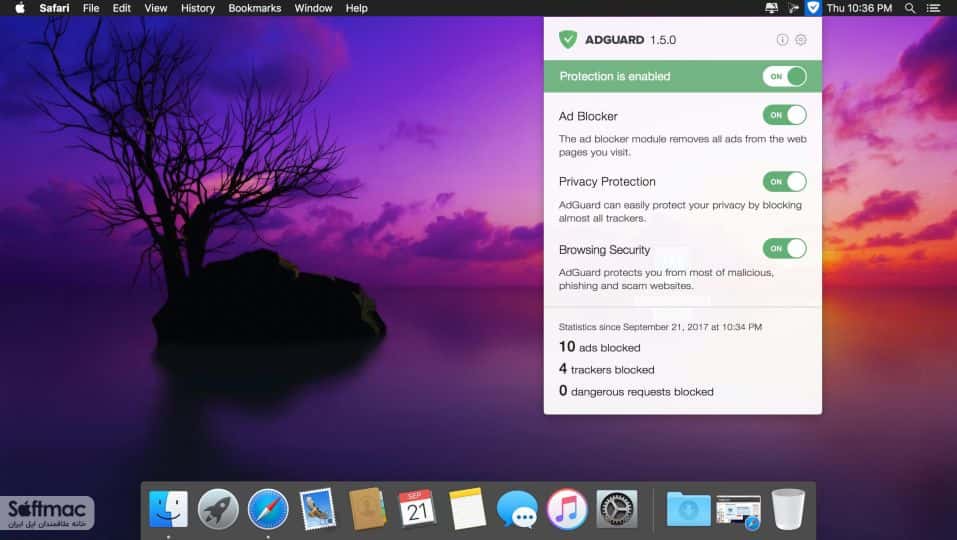Open Messages bubbles icon in the Dock

coord(517,508)
